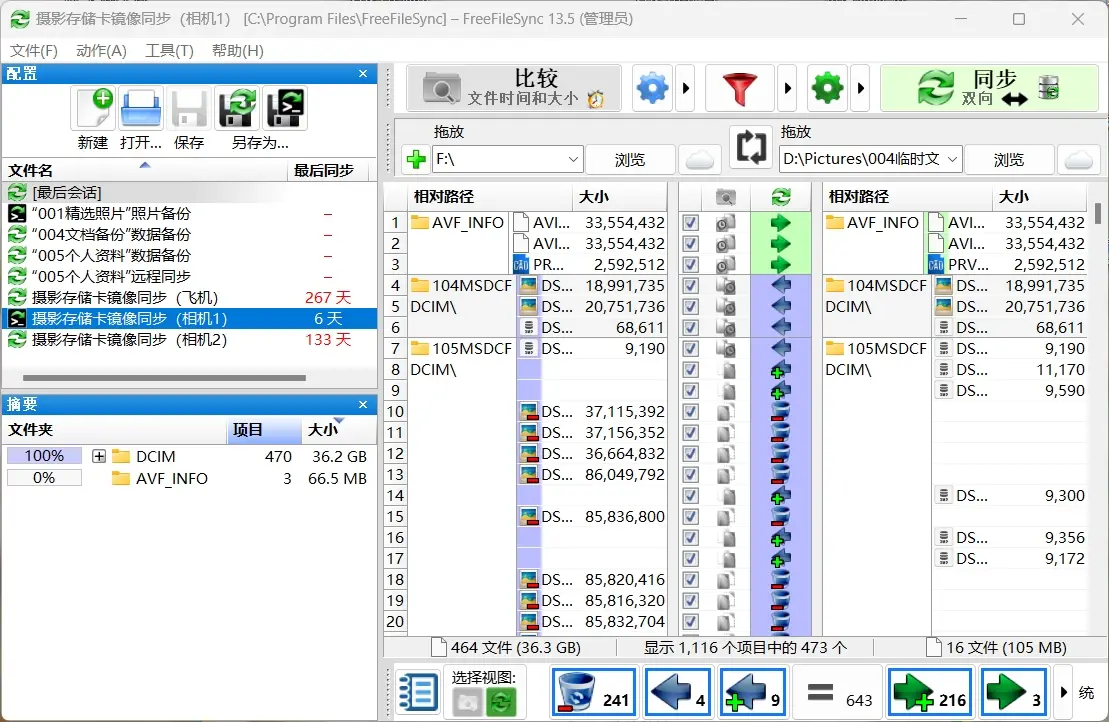1109x722 pixels.
Task: Toggle the delete items view filter showing 241
Action: click(x=593, y=690)
